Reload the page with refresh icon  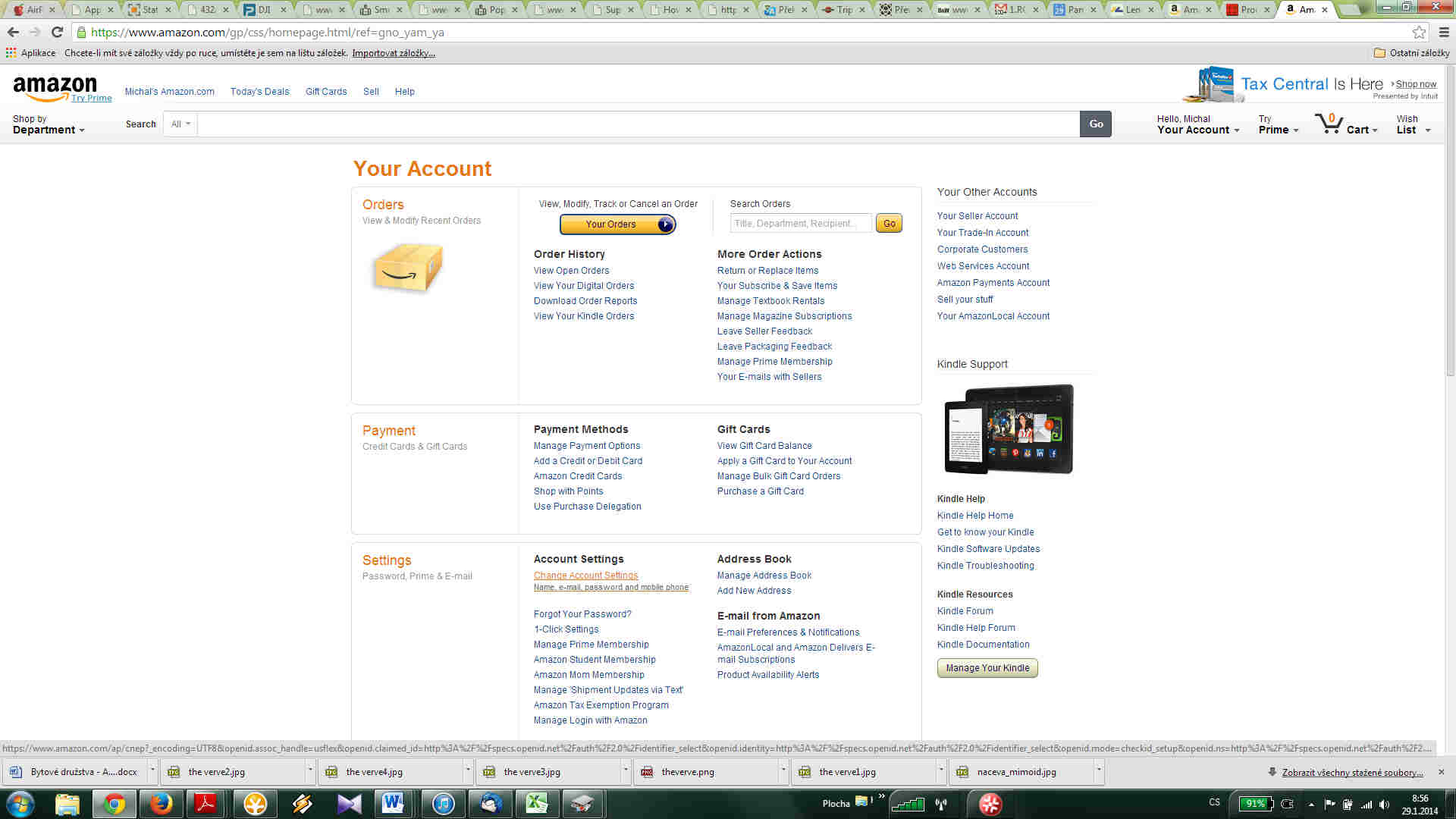click(x=57, y=32)
